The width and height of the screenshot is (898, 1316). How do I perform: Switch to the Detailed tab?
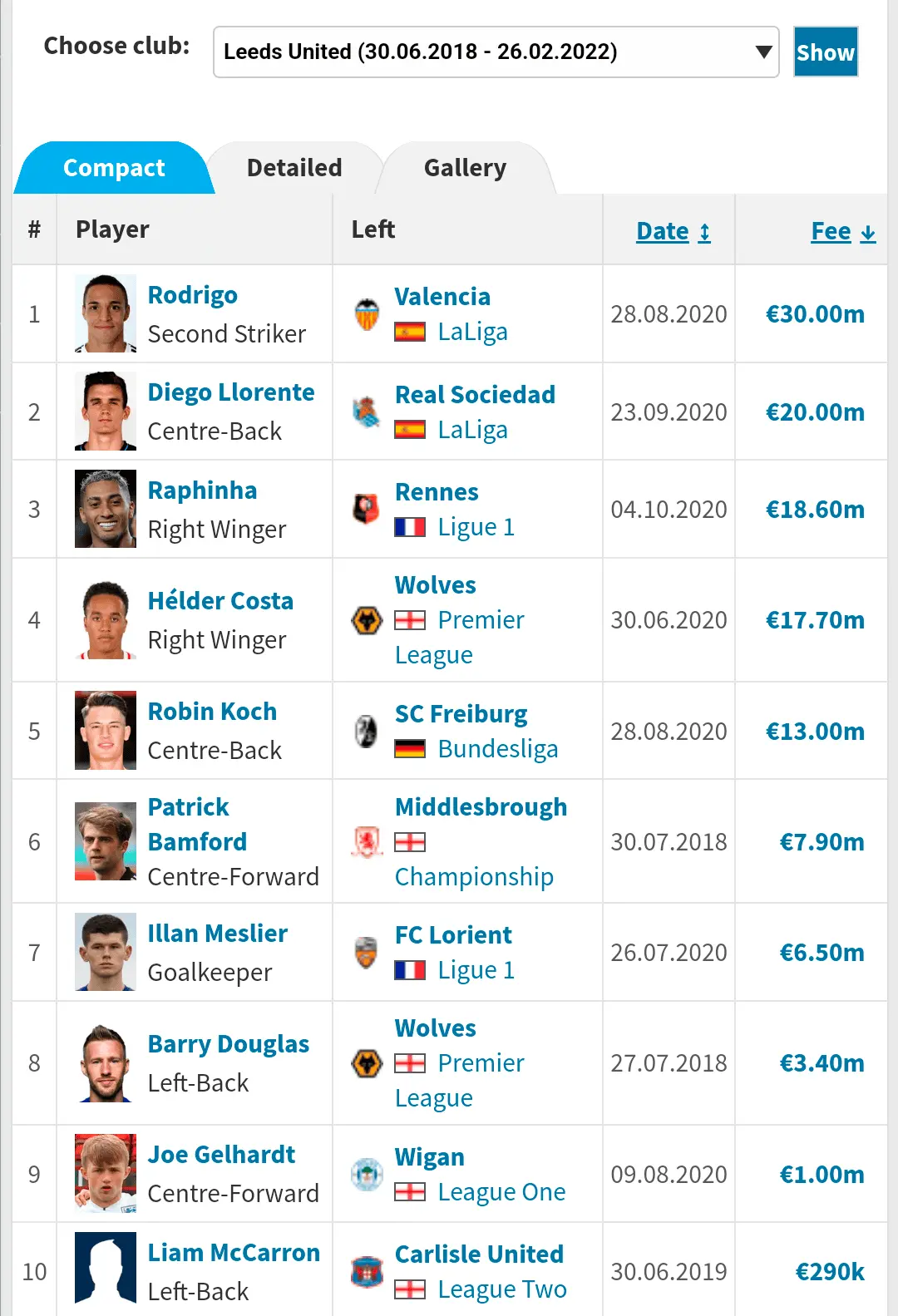click(294, 168)
